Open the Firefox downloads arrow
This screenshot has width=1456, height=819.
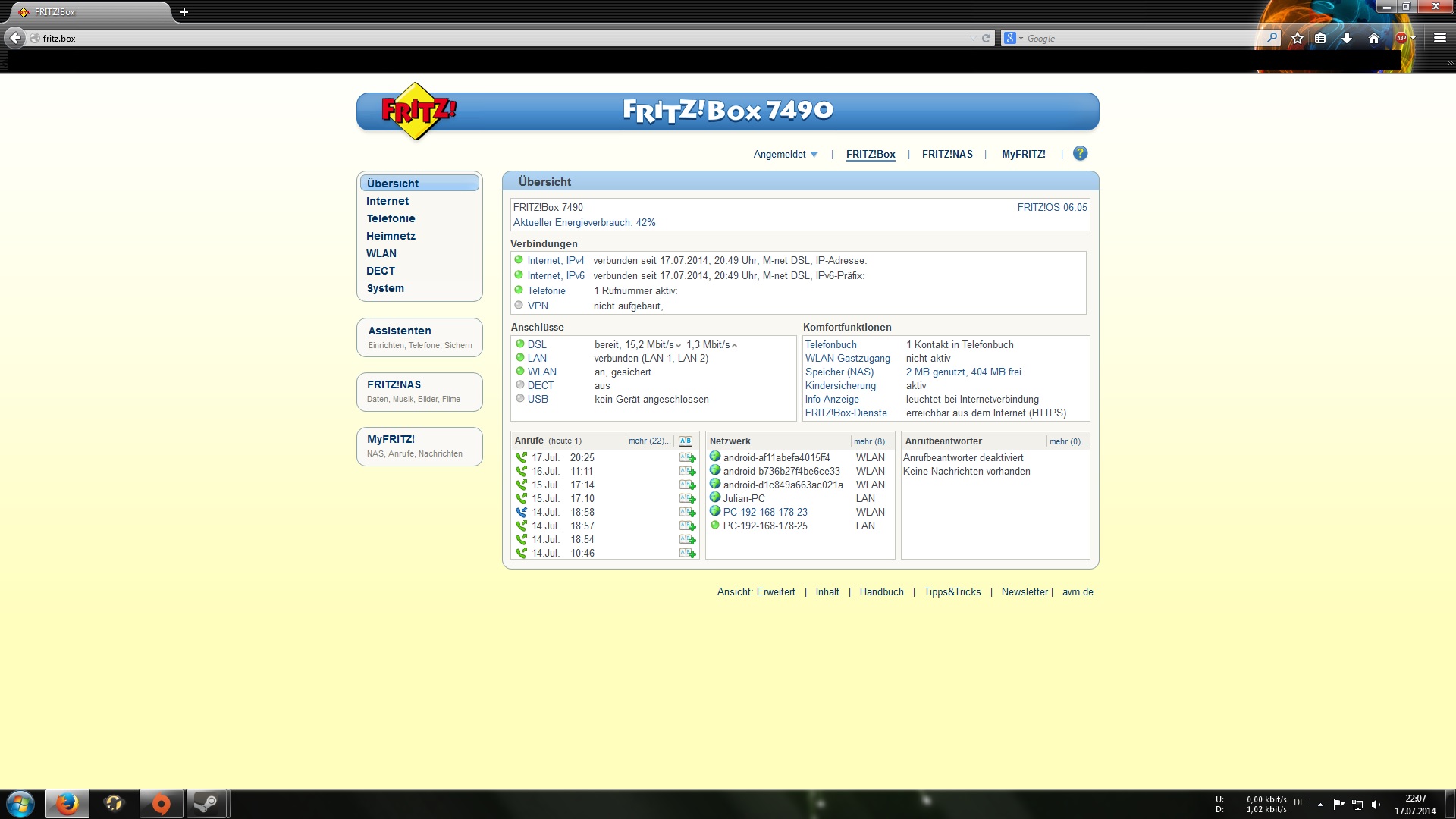(x=1347, y=39)
